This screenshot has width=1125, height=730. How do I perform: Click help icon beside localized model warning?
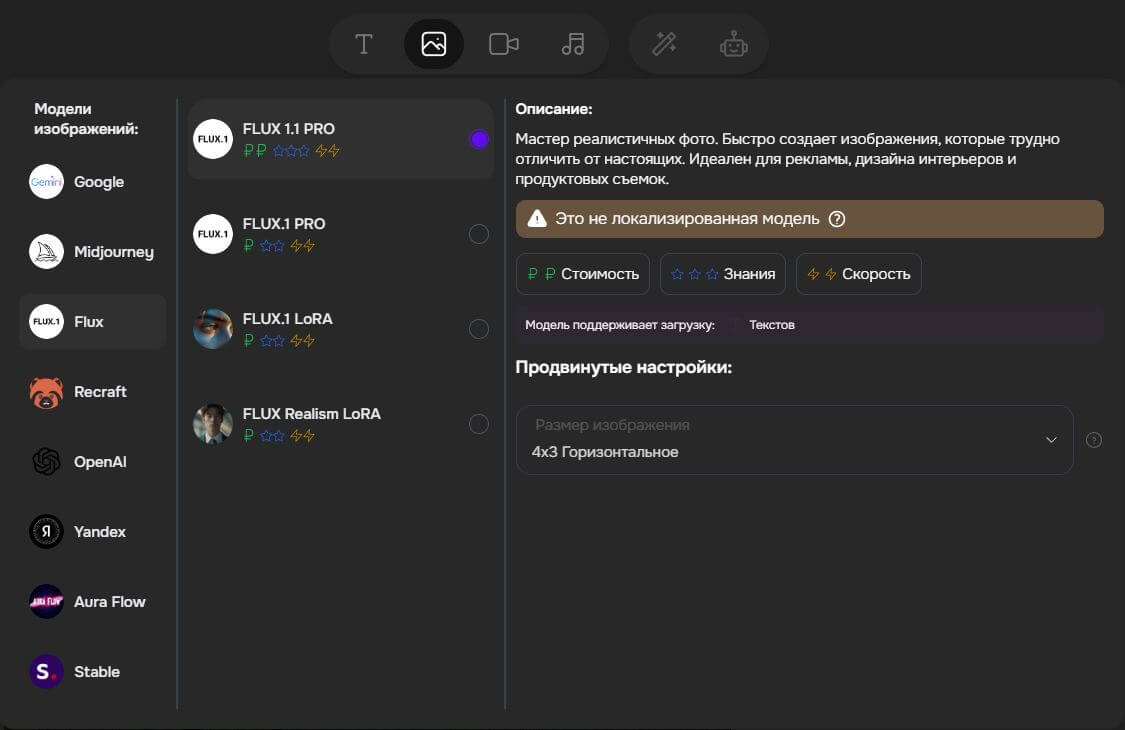coord(837,219)
